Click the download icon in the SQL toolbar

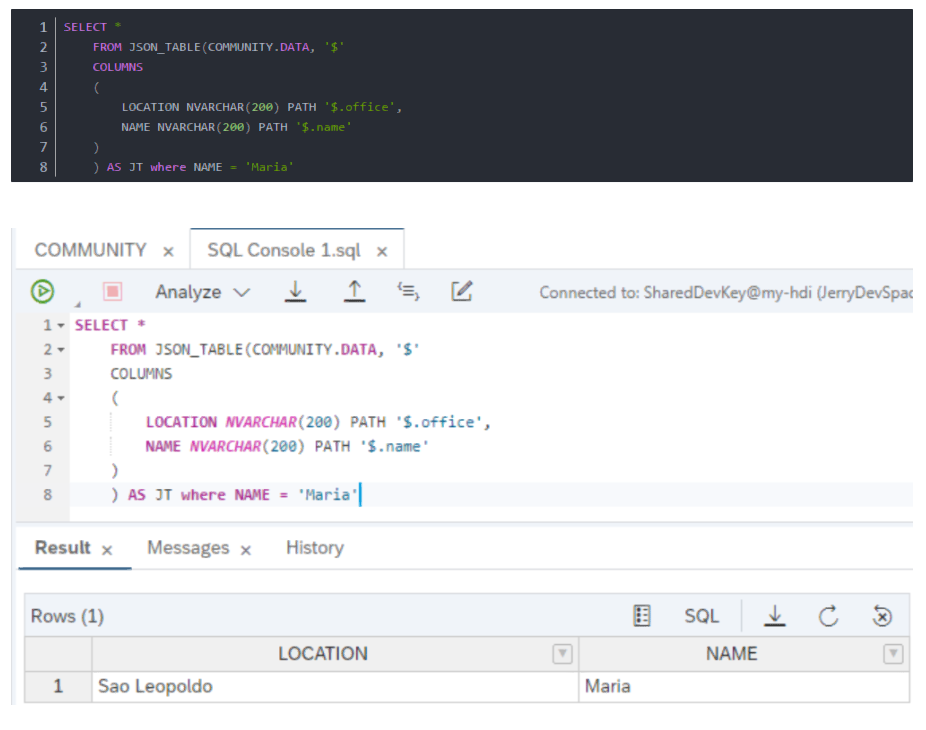[295, 291]
